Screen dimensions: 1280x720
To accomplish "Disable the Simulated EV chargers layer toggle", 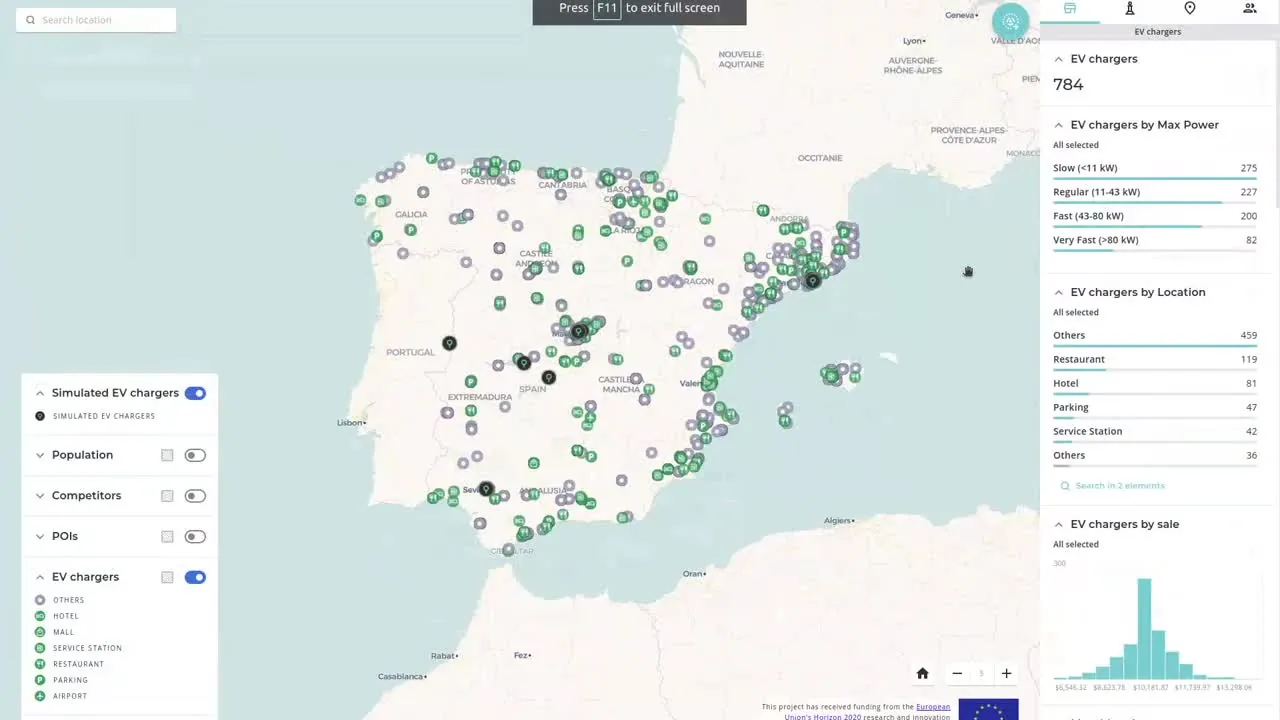I will pyautogui.click(x=195, y=393).
